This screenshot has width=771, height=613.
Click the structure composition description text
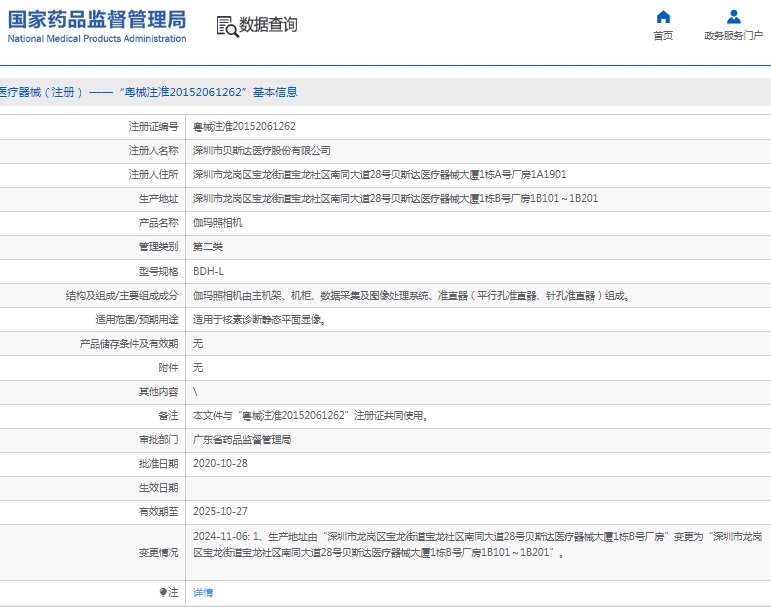coord(411,295)
